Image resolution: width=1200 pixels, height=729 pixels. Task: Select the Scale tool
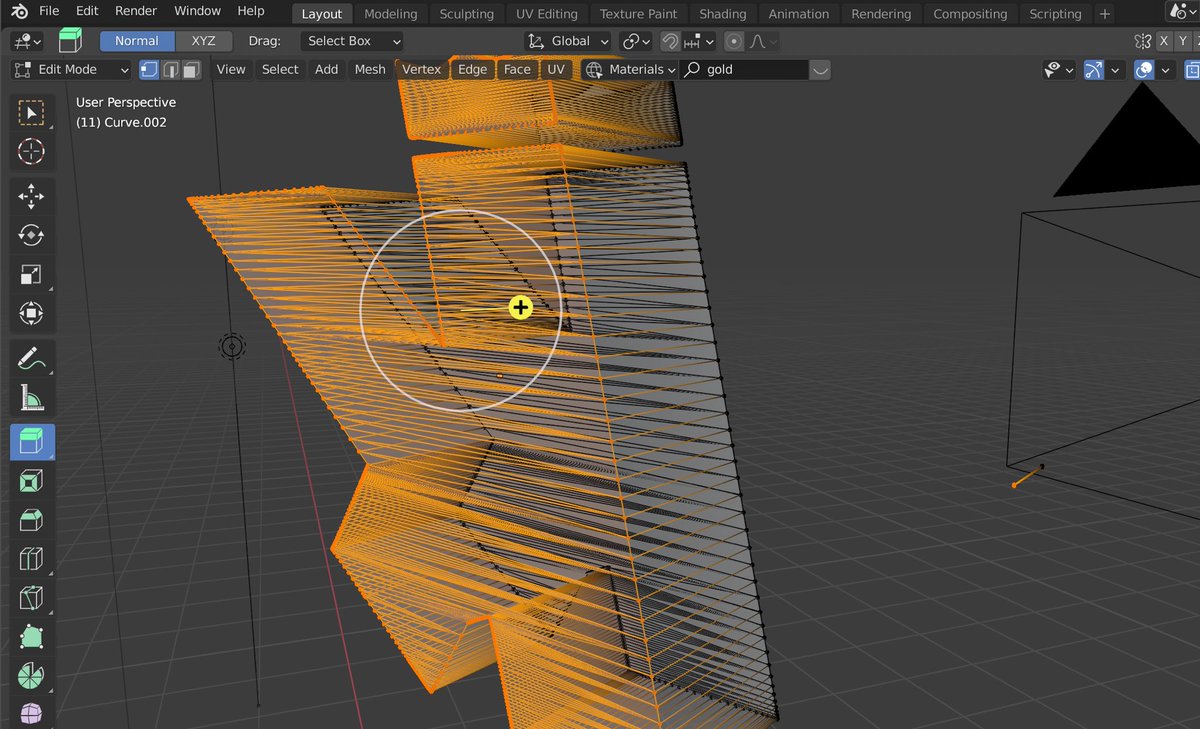click(x=32, y=274)
